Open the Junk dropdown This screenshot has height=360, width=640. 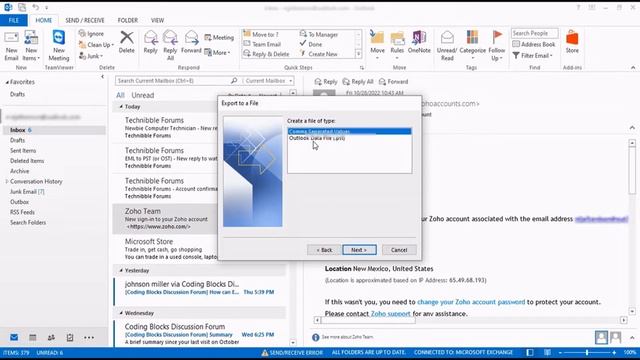(91, 56)
